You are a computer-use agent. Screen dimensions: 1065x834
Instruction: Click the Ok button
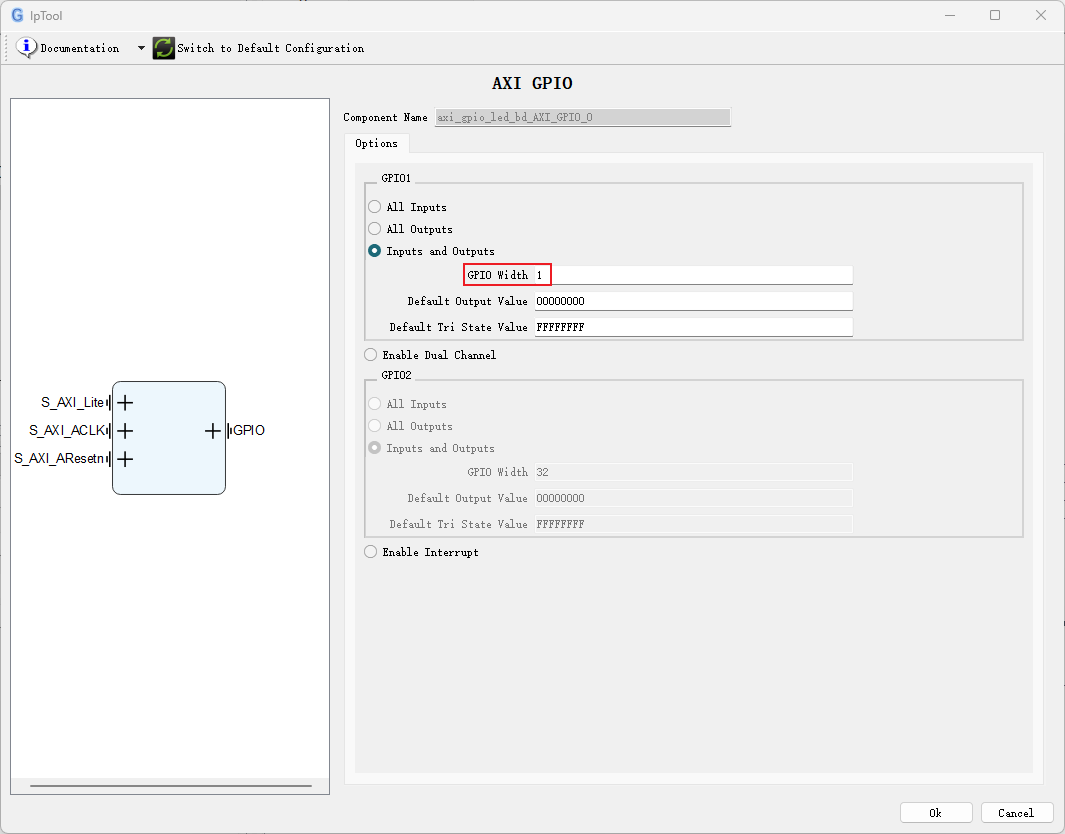pos(936,813)
